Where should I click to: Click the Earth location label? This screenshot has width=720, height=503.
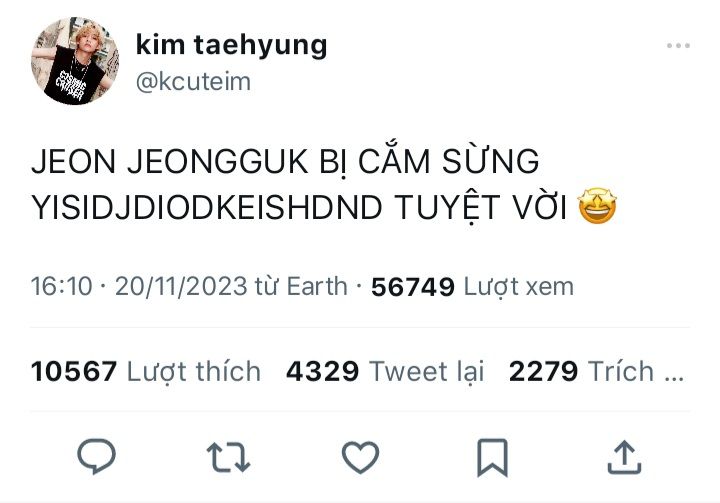pos(316,287)
